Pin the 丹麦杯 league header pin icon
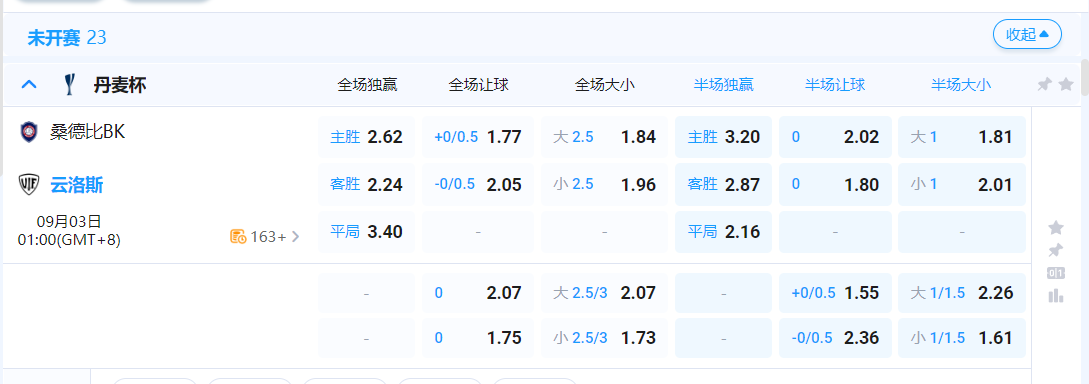 pyautogui.click(x=1044, y=85)
